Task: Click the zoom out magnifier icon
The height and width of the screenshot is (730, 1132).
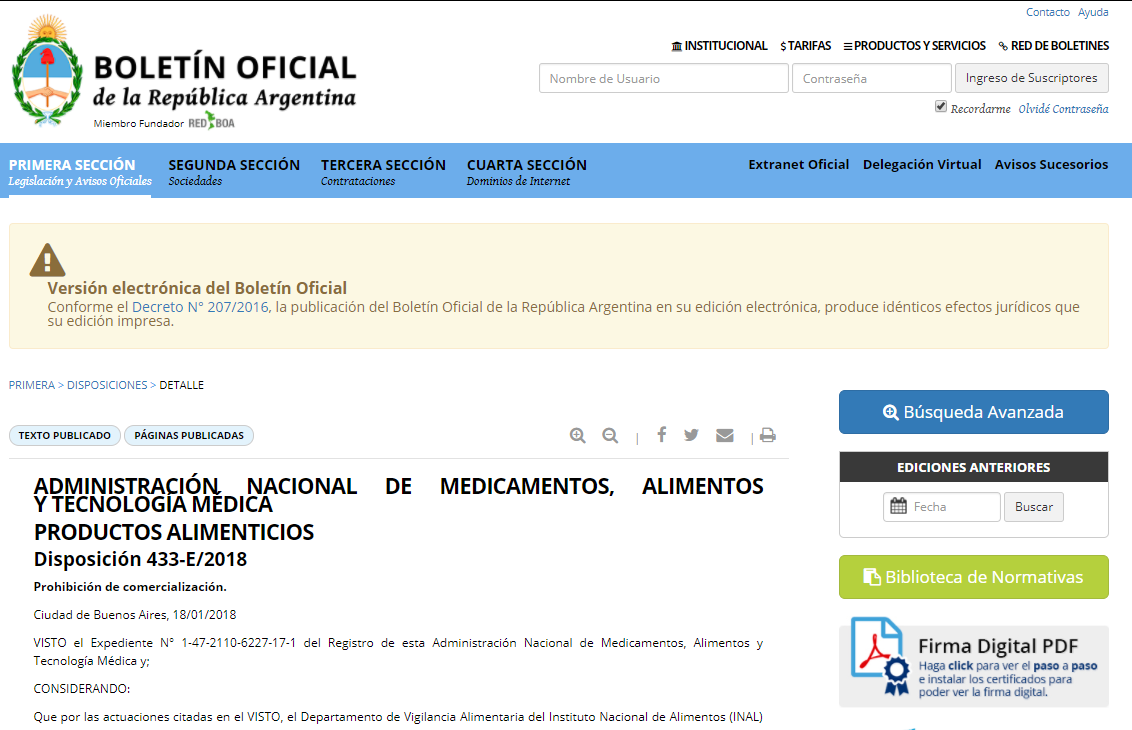Action: pyautogui.click(x=610, y=435)
